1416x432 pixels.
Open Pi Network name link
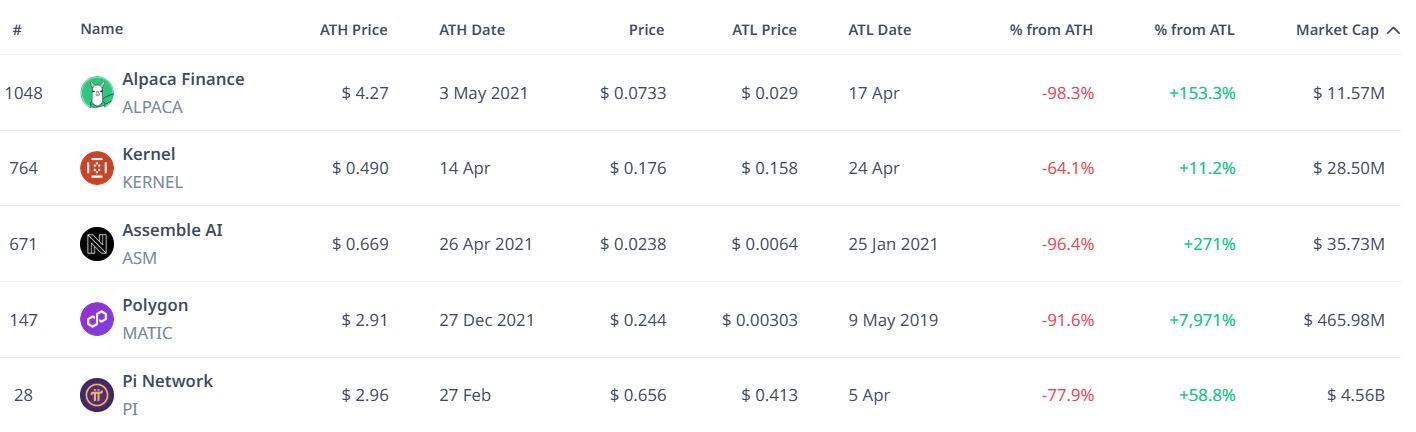167,381
